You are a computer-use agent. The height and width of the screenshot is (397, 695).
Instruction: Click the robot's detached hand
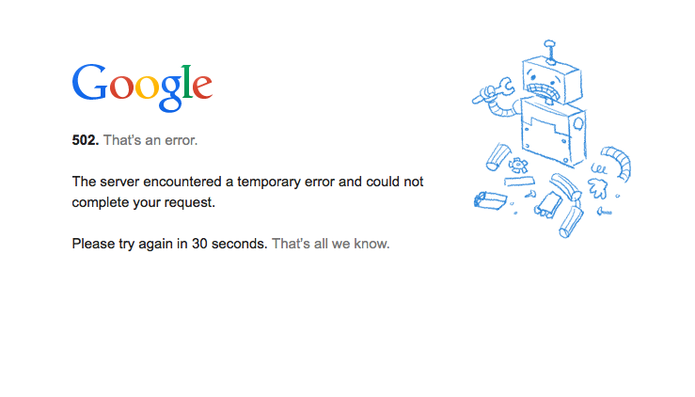598,188
